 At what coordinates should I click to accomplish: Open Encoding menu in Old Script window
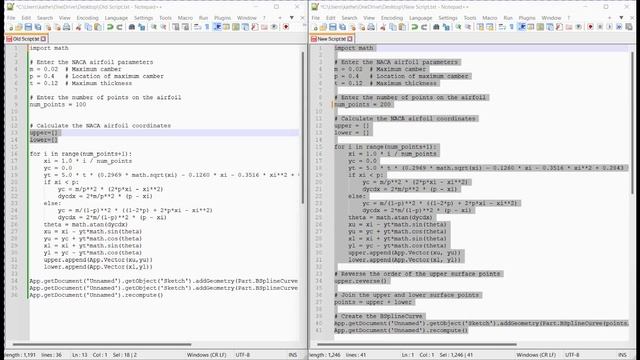(87, 18)
